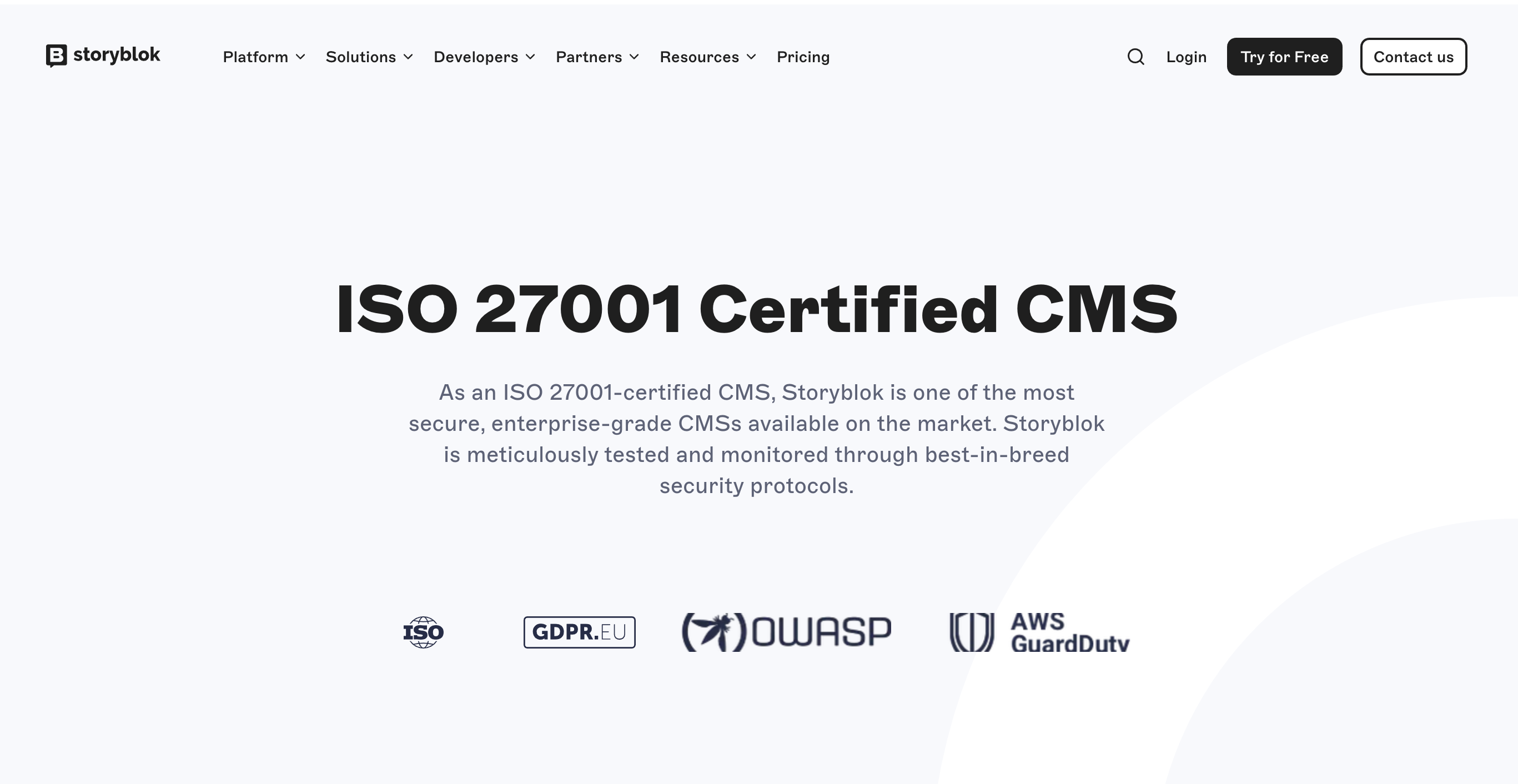The height and width of the screenshot is (784, 1518).
Task: Open the search magnifier icon
Action: pos(1135,57)
